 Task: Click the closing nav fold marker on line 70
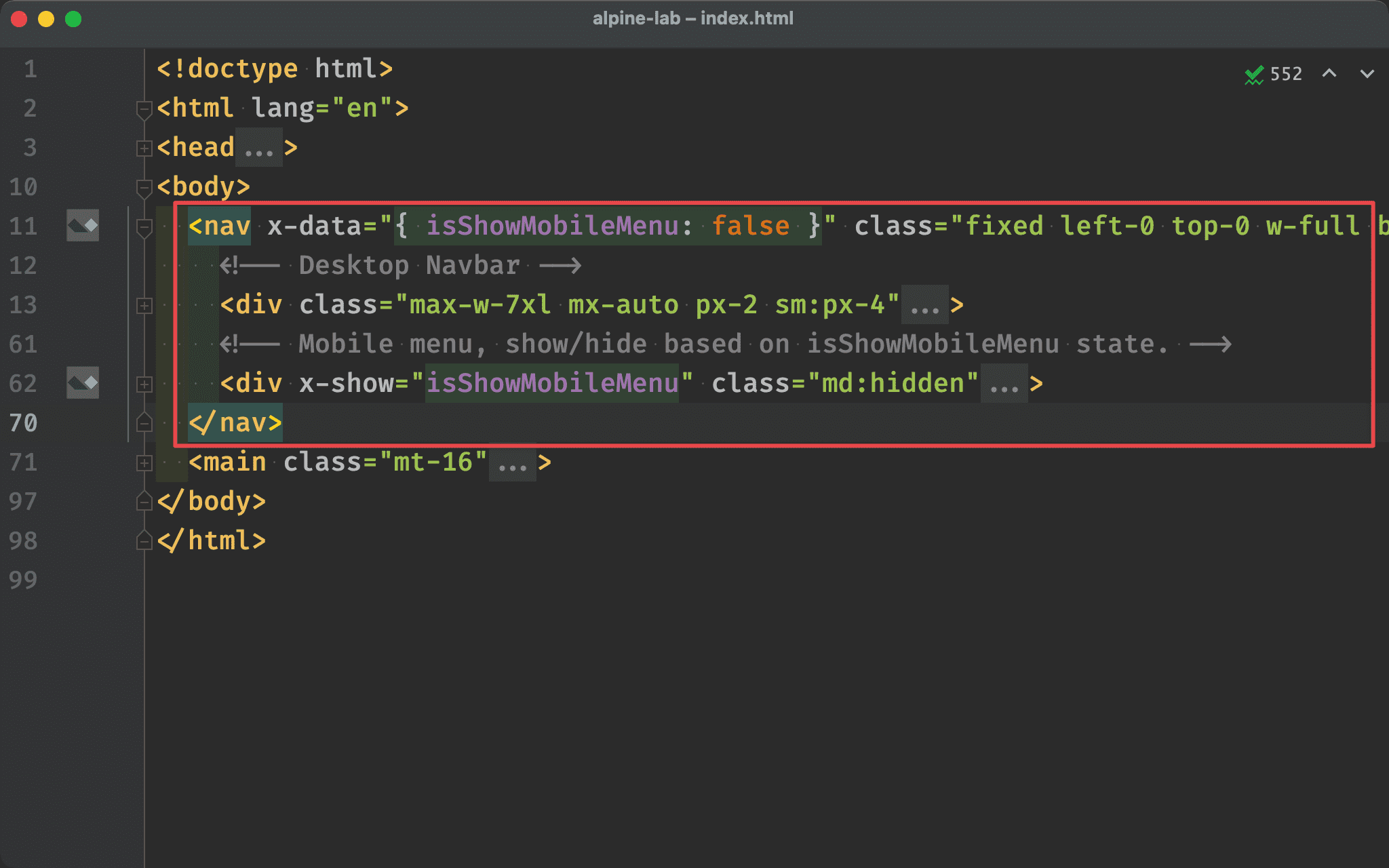(x=144, y=423)
